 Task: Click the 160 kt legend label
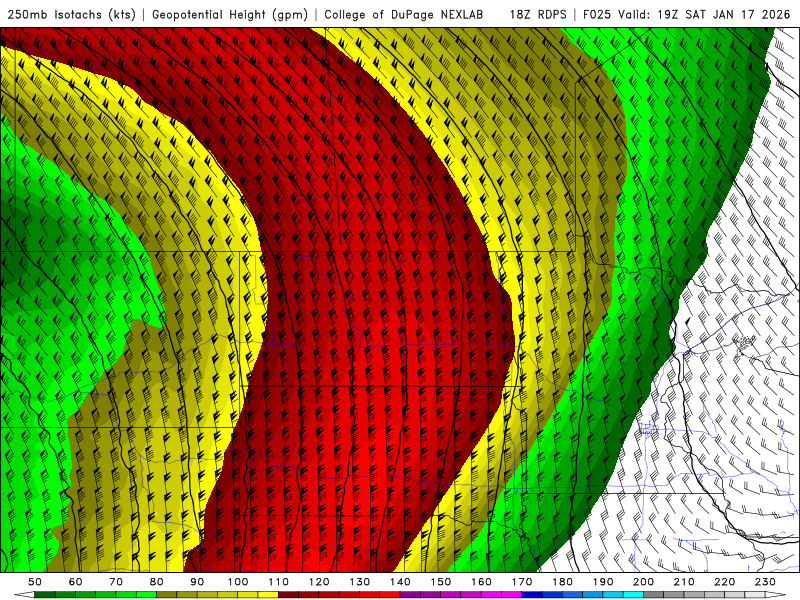pos(481,582)
